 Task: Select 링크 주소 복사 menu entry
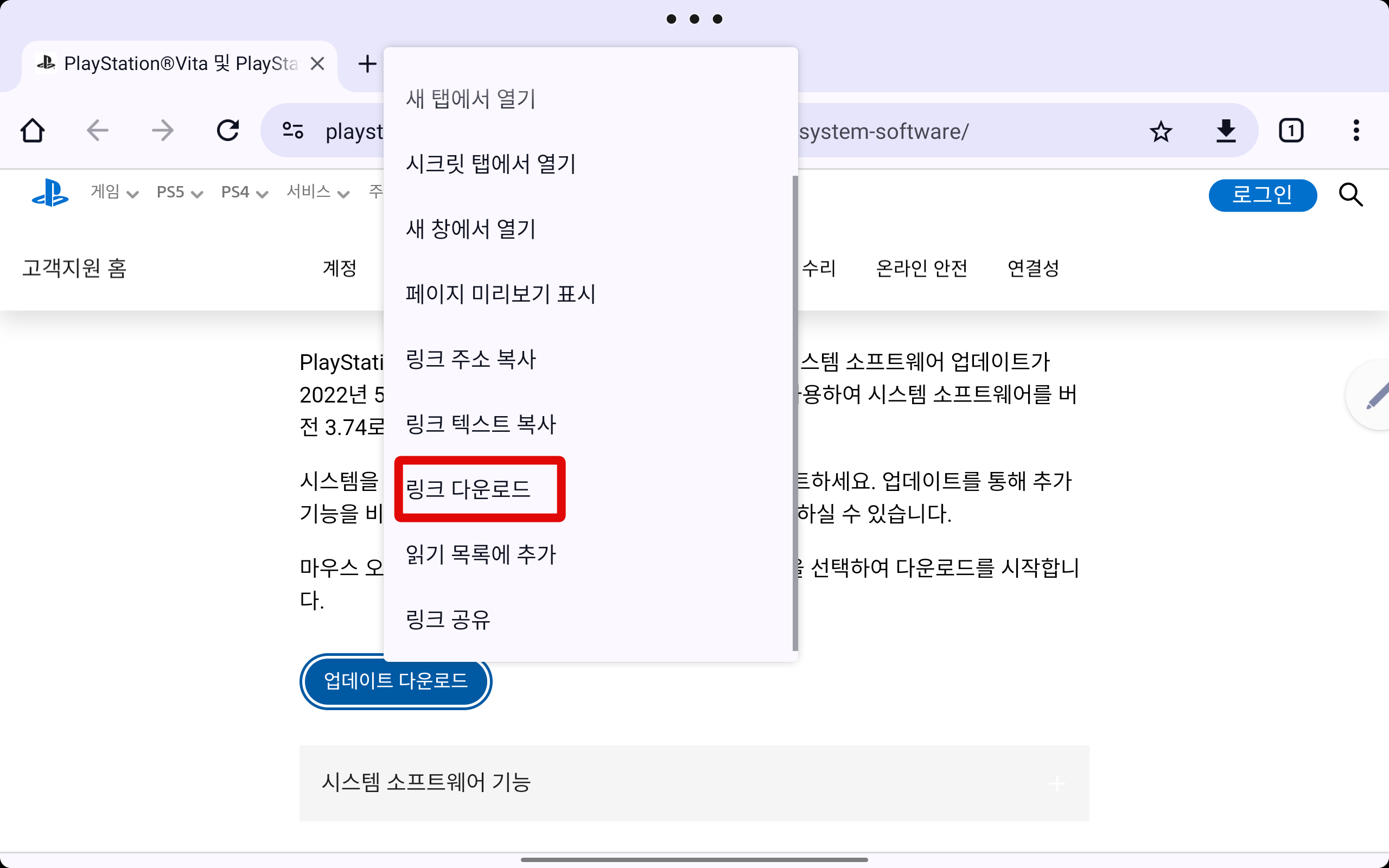470,359
